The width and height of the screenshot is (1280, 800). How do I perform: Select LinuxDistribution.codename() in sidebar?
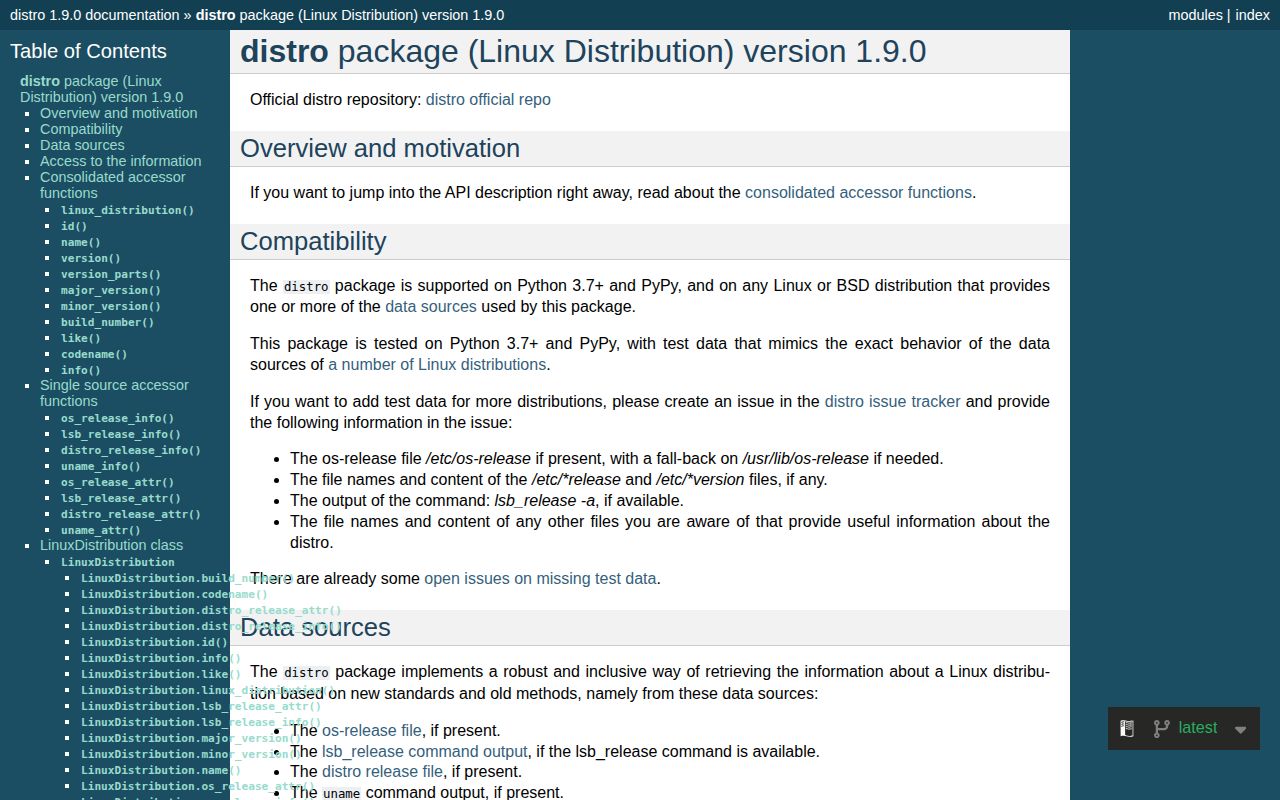coord(174,594)
